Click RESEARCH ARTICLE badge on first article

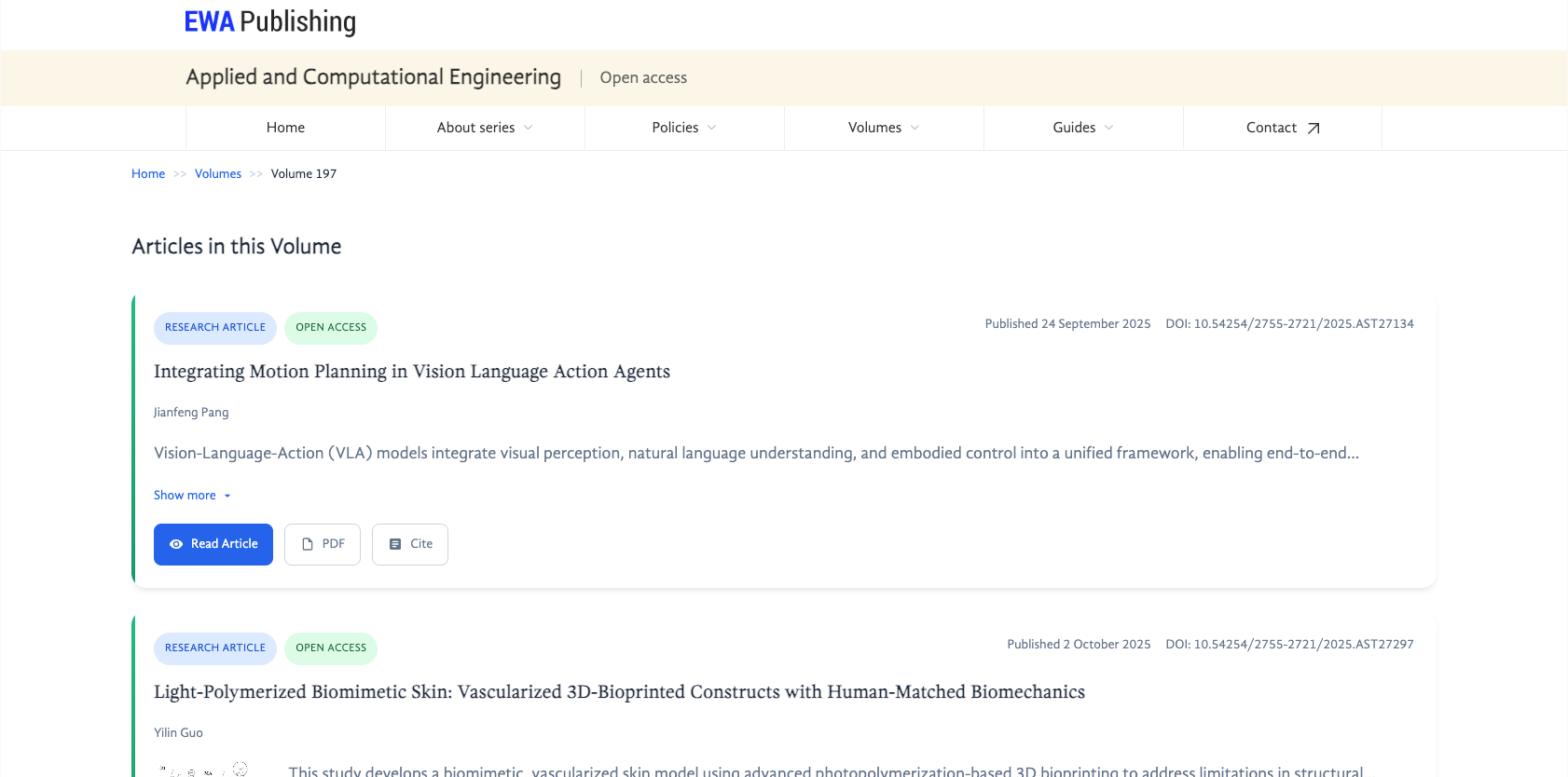[215, 328]
